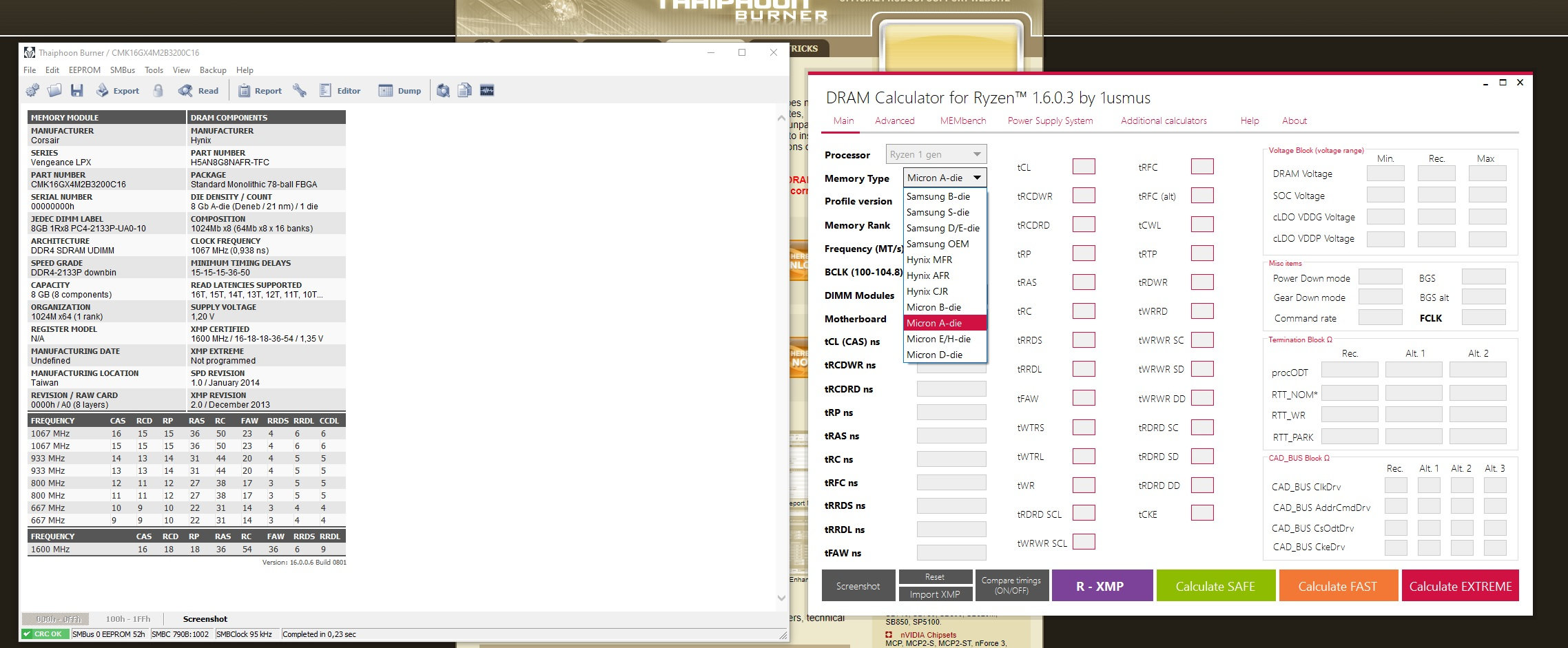
Task: Select the Screenshot tab in Thaiphoon Burner
Action: 205,619
